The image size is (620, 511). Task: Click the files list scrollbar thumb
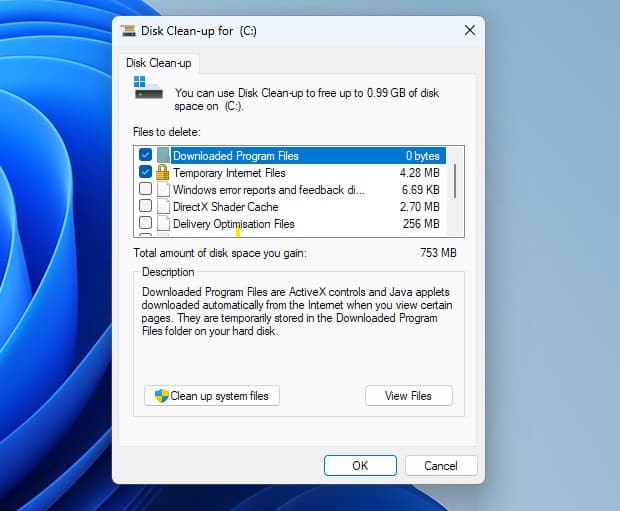click(455, 181)
